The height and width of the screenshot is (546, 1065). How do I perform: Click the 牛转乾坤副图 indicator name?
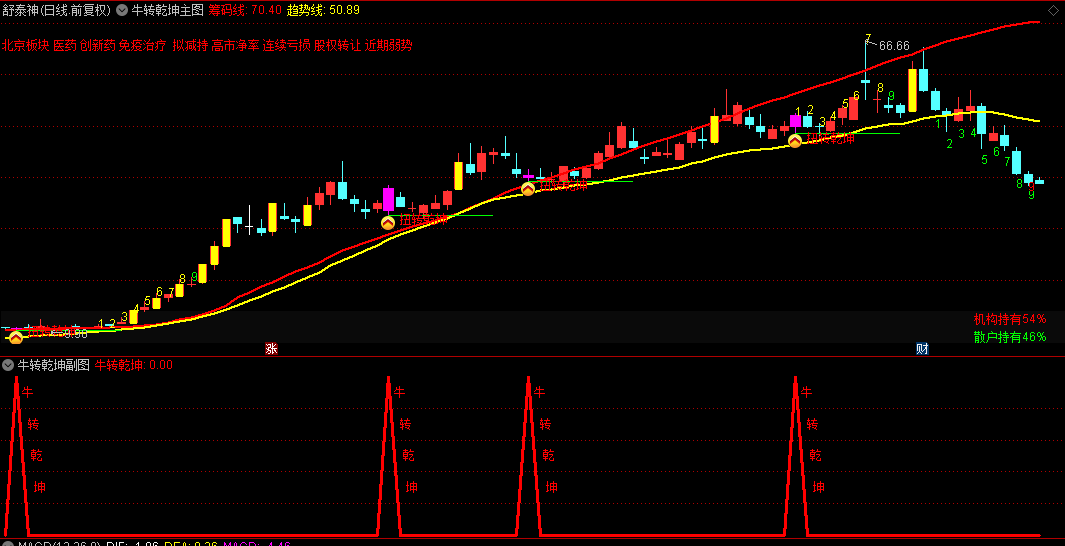click(x=54, y=365)
